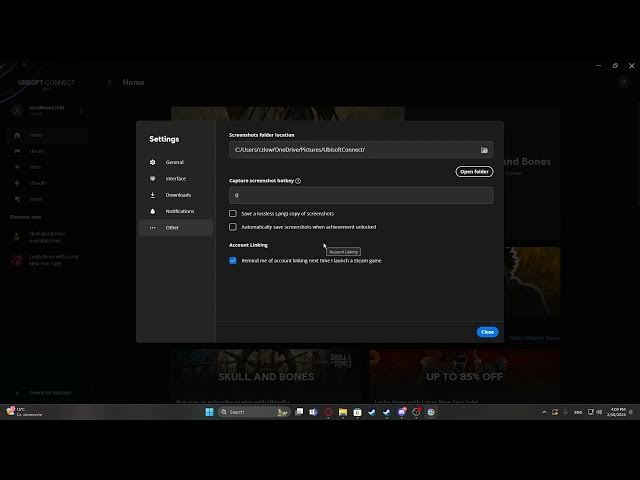Click the hotkey help question-mark icon
640x480 pixels.
pyautogui.click(x=298, y=181)
